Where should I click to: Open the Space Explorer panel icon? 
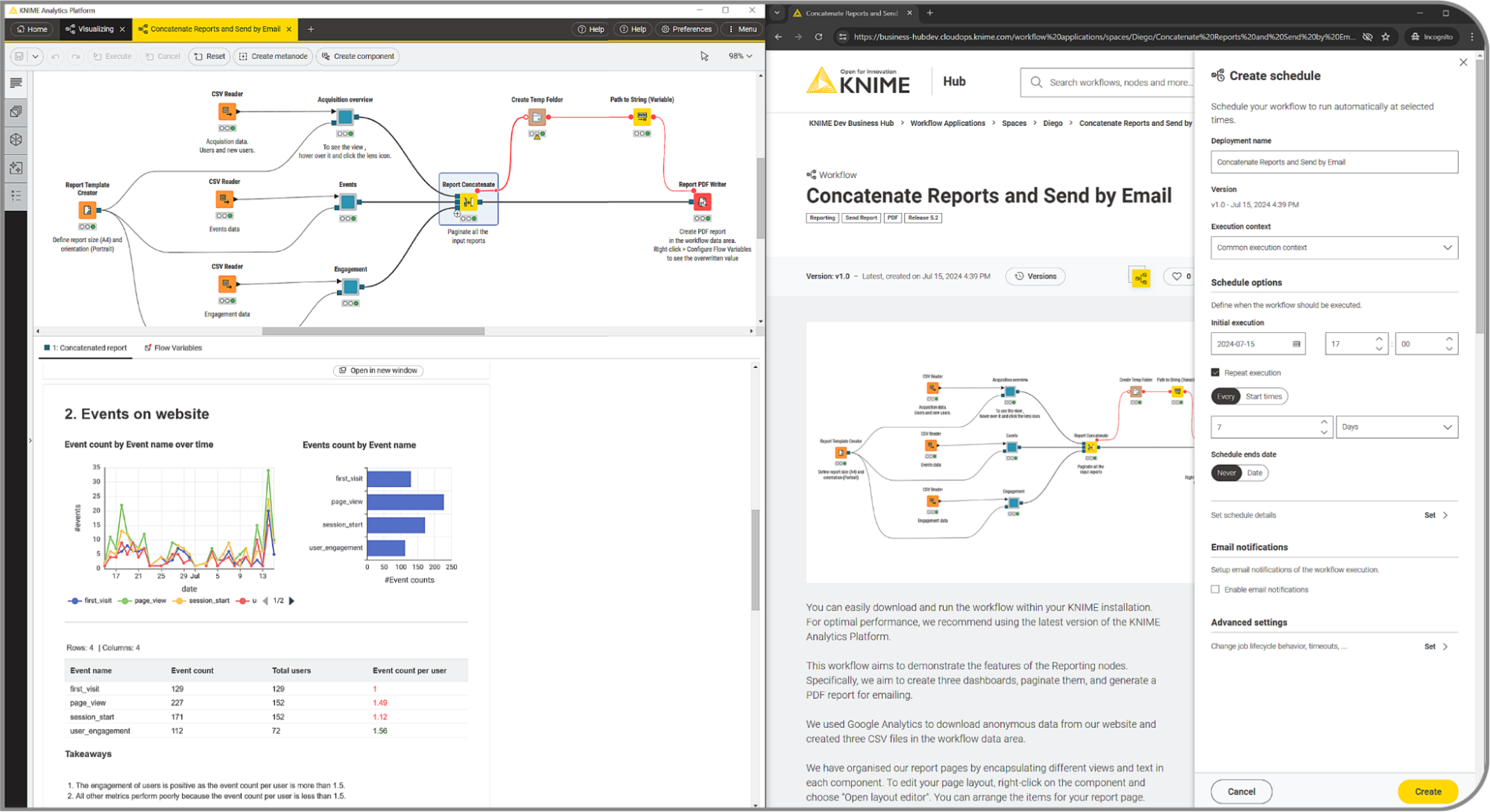(x=16, y=112)
